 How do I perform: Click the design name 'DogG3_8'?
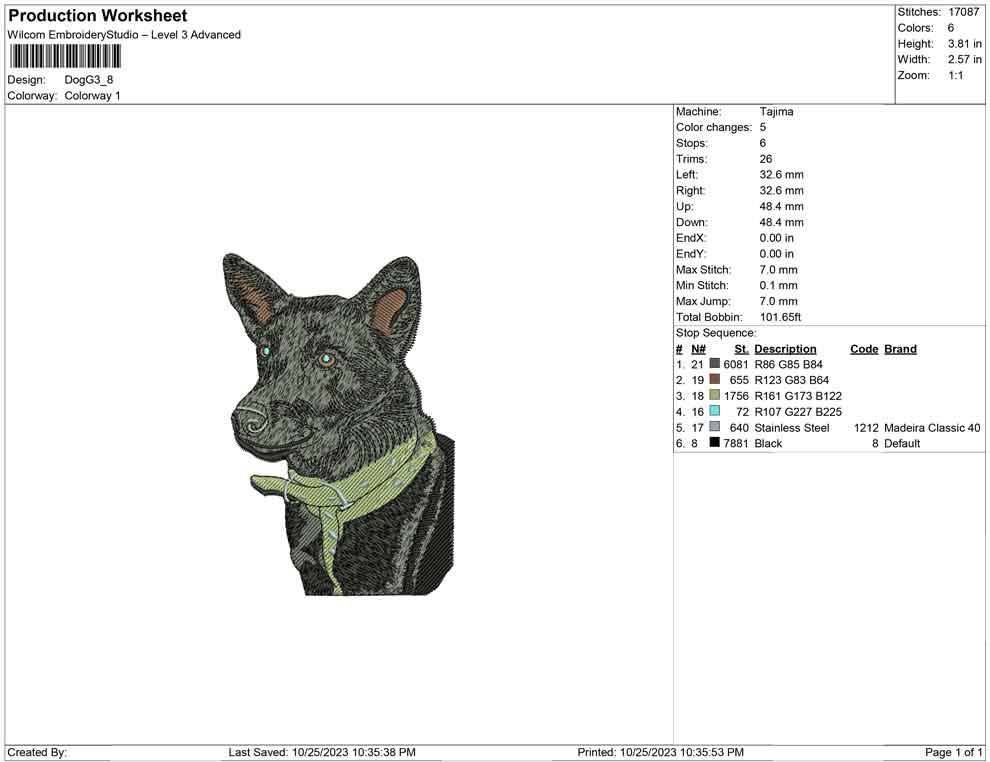click(88, 80)
